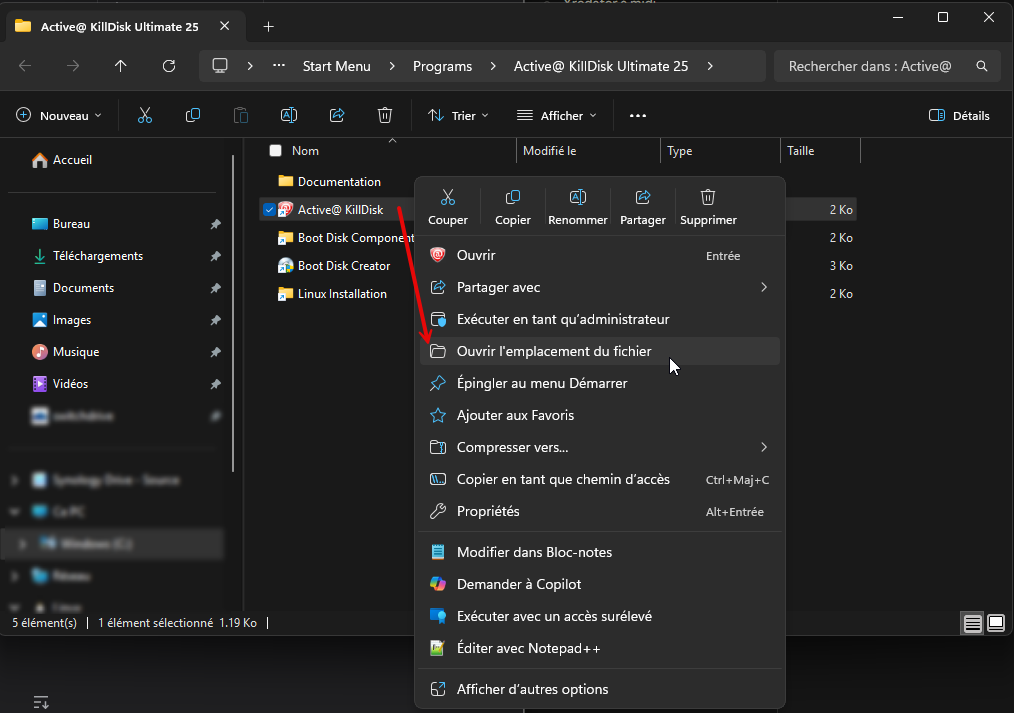This screenshot has width=1014, height=713.
Task: Open the Afficher view dropdown
Action: pos(556,116)
